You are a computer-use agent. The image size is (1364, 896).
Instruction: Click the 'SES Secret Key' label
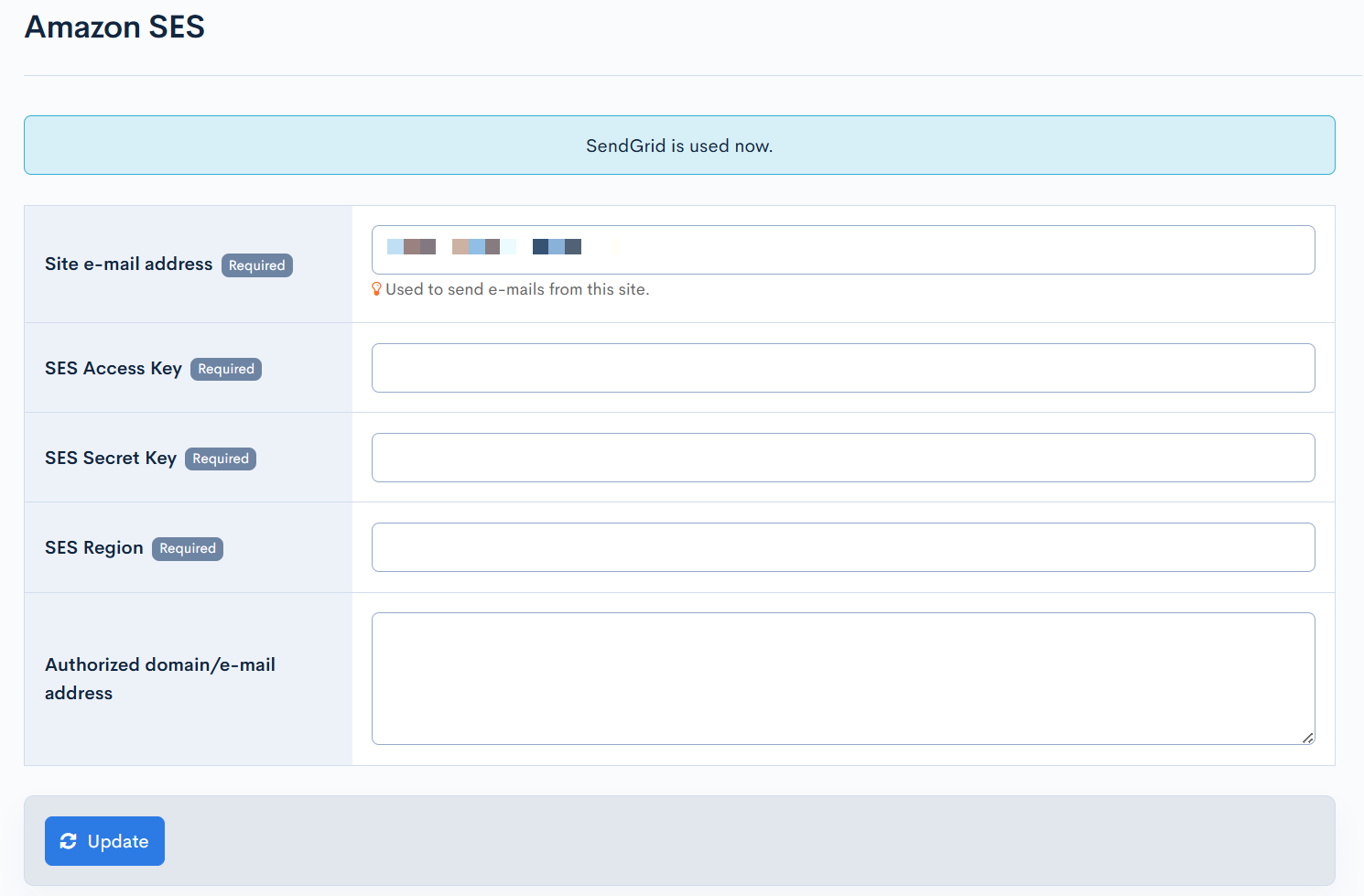(111, 458)
